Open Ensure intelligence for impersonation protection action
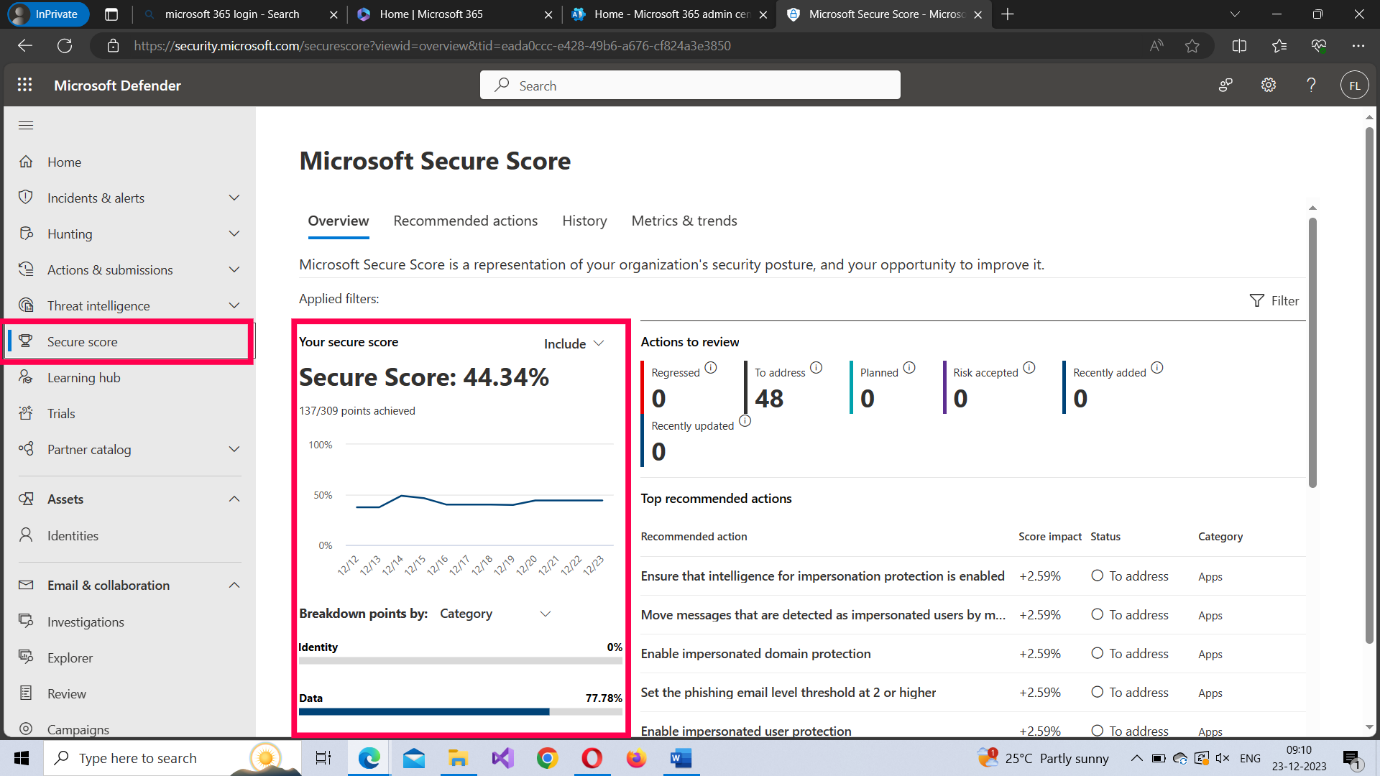 click(822, 576)
